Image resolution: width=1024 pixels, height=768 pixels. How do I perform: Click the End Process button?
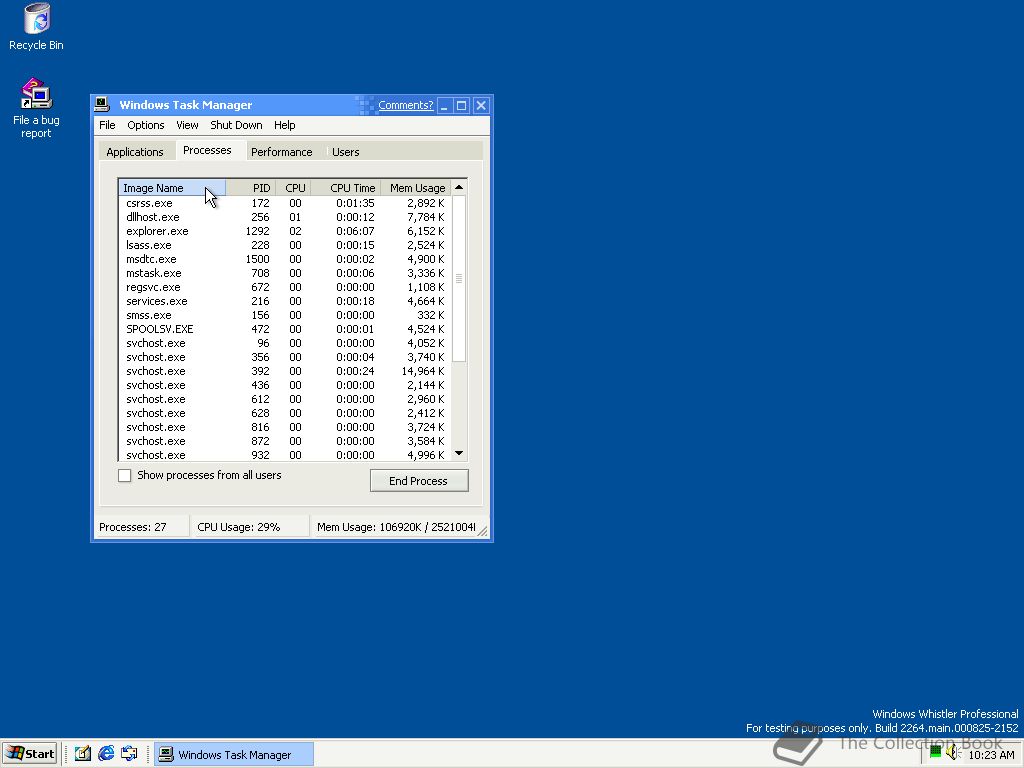coord(419,481)
